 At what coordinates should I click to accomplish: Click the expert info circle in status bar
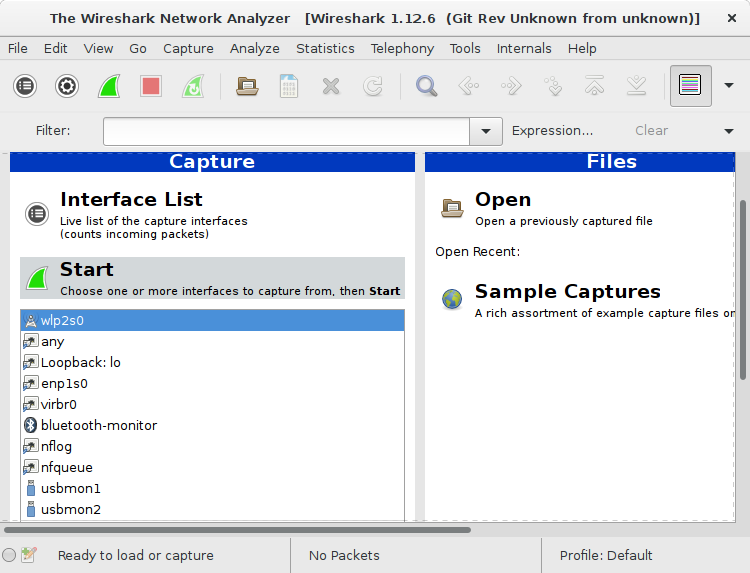pos(9,555)
